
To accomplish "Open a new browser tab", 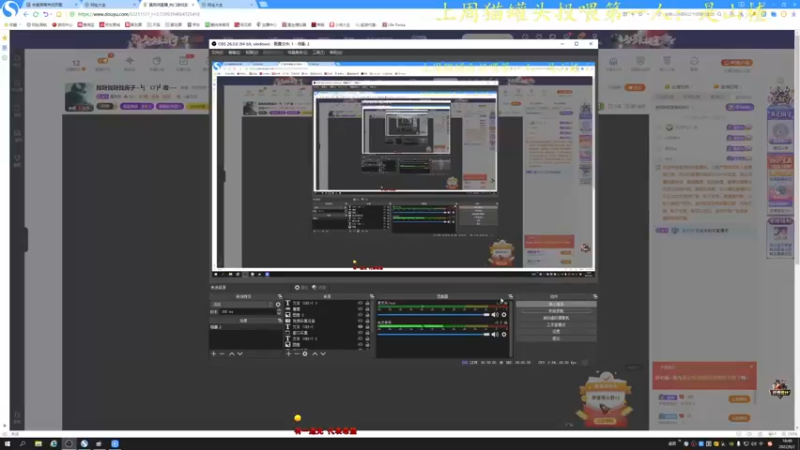I will click(263, 5).
